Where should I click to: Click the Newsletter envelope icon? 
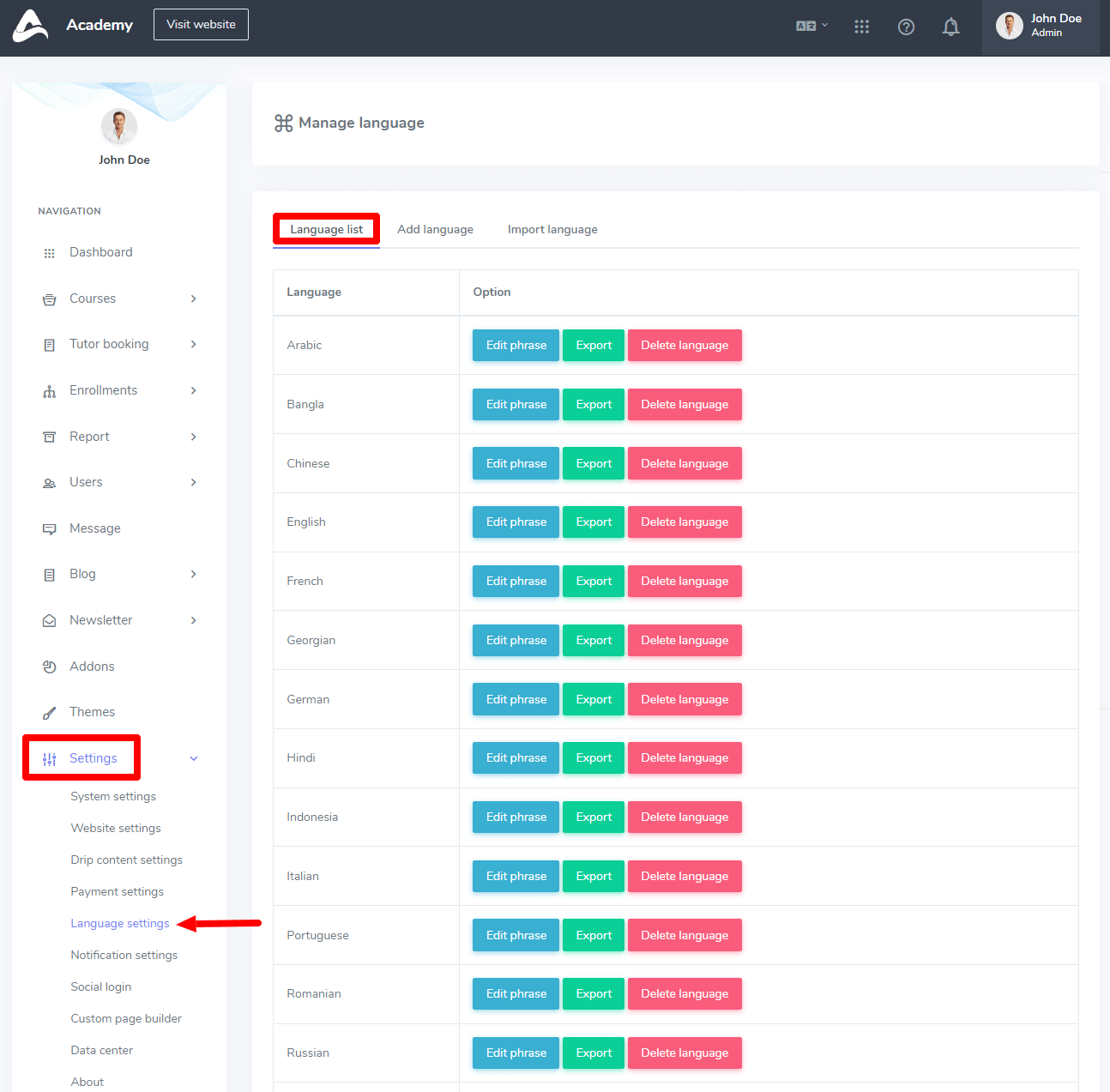click(50, 621)
